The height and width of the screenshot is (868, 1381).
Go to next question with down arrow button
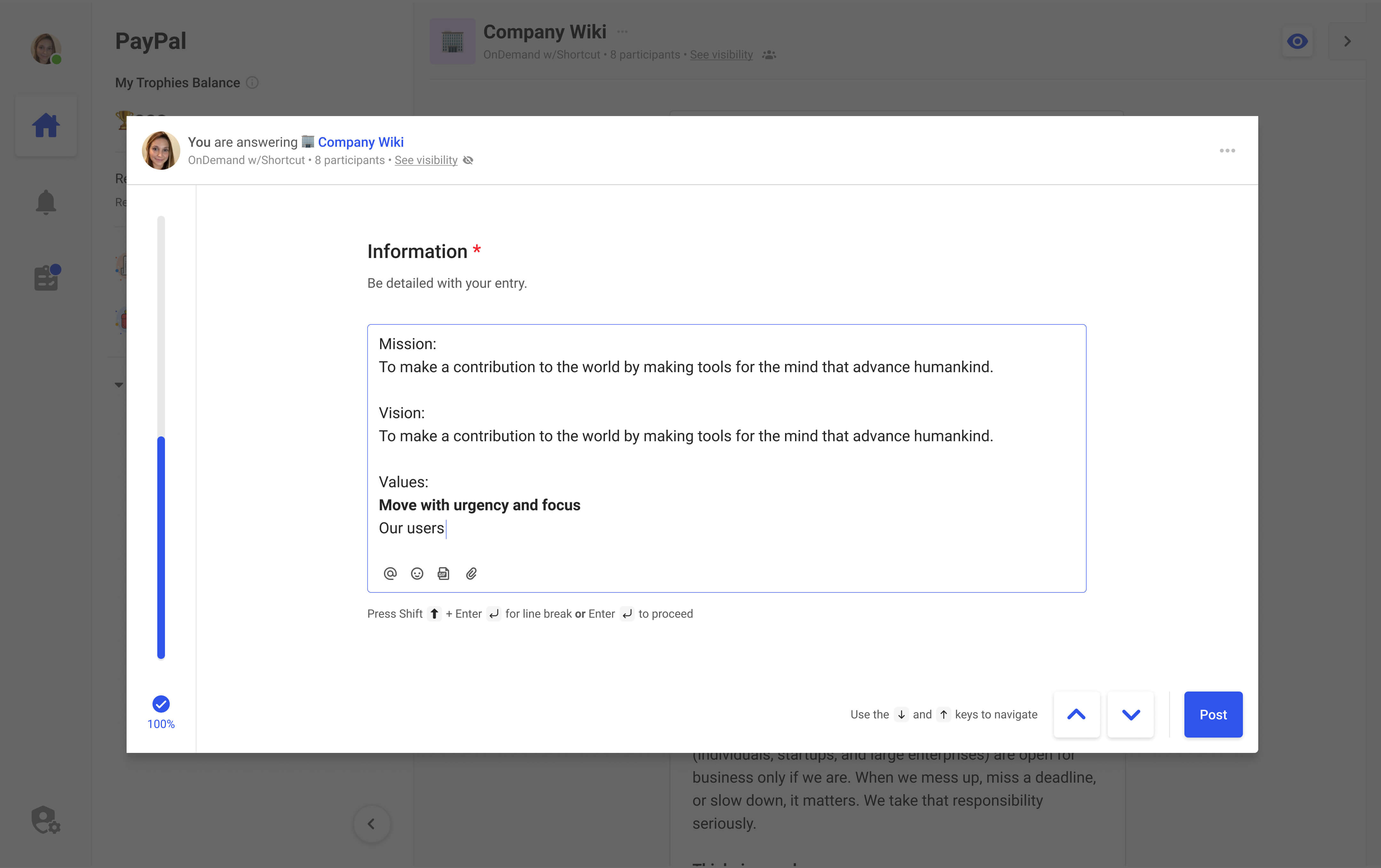coord(1130,714)
